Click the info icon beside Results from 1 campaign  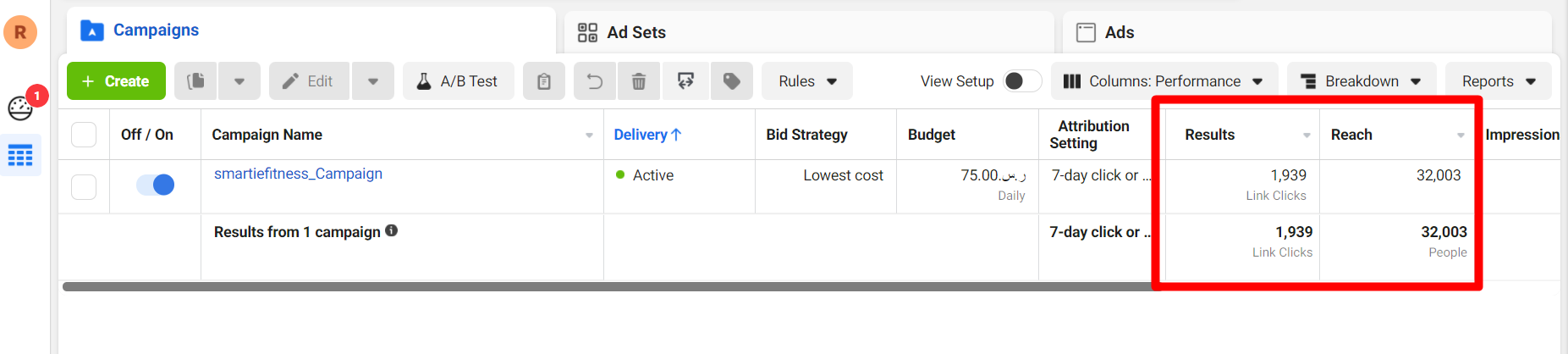pos(391,230)
